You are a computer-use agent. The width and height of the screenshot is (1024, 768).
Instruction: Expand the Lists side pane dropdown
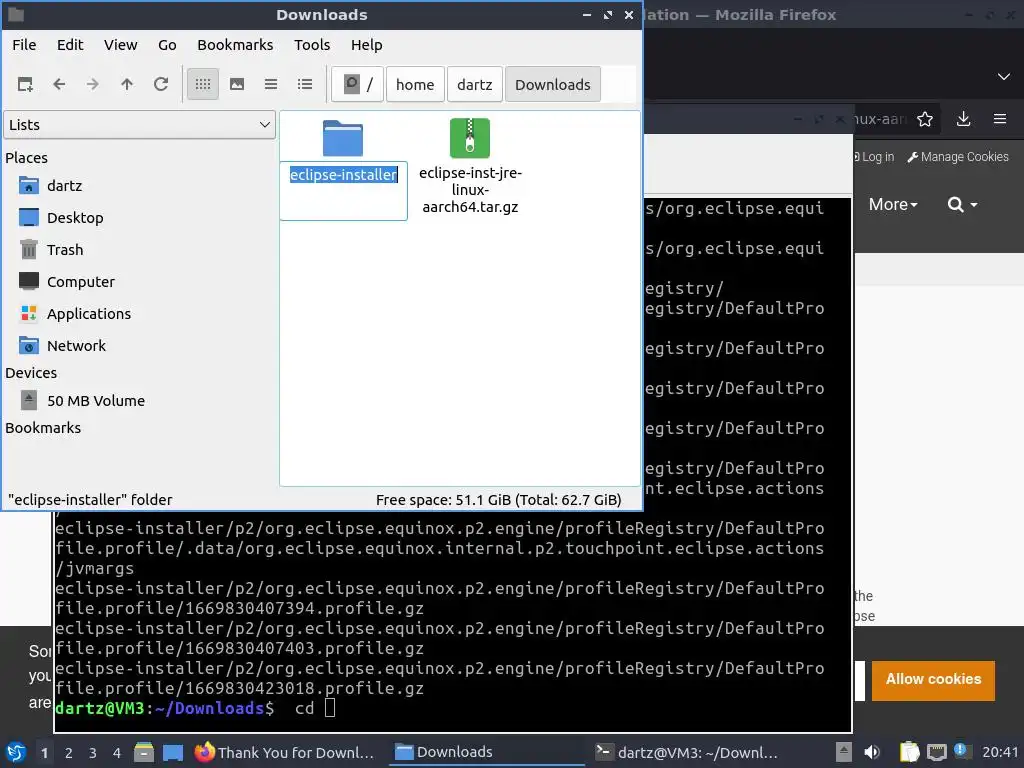click(139, 125)
